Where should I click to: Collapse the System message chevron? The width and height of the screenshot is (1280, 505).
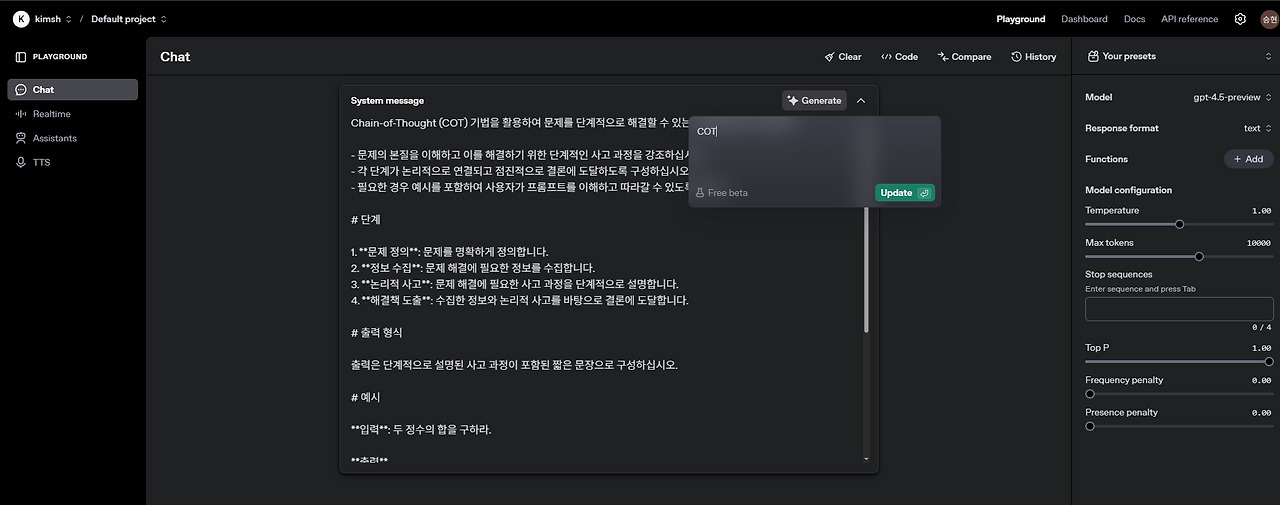[861, 100]
